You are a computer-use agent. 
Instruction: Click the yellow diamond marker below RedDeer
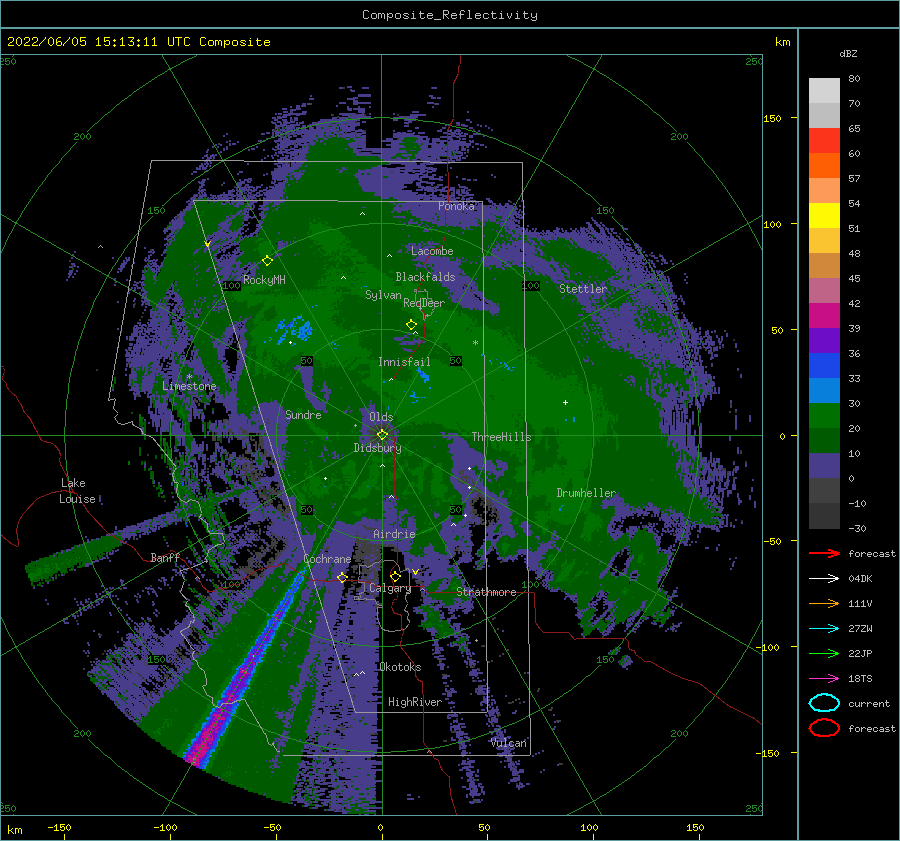411,325
